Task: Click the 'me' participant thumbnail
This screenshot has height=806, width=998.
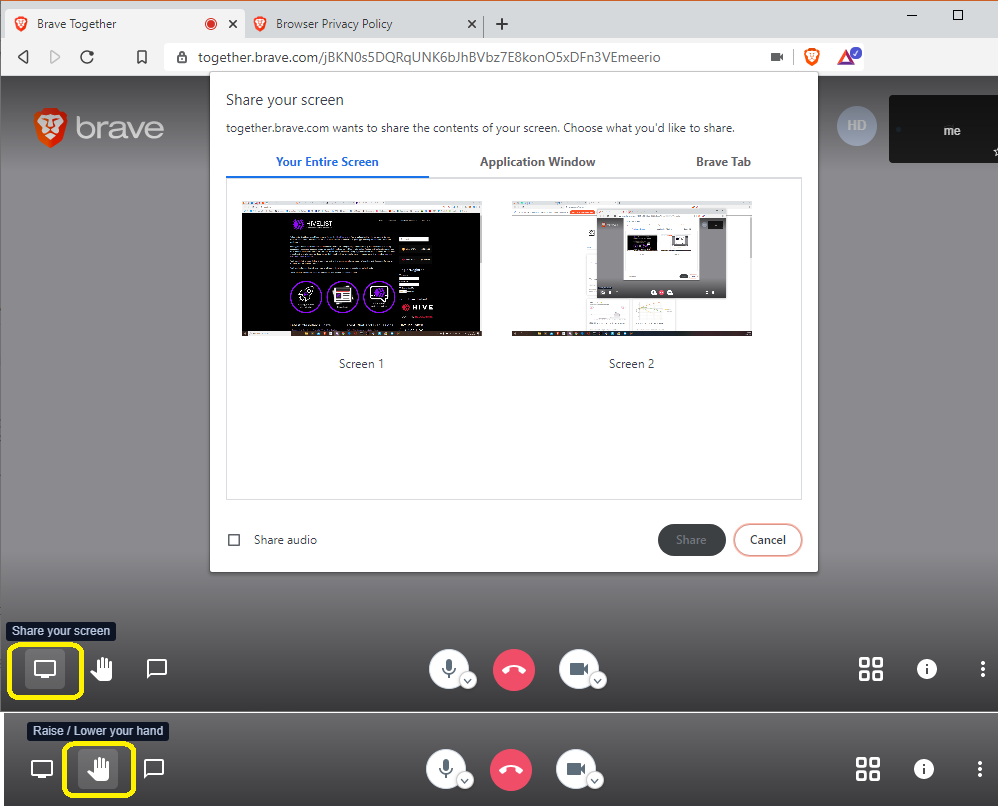Action: [943, 129]
